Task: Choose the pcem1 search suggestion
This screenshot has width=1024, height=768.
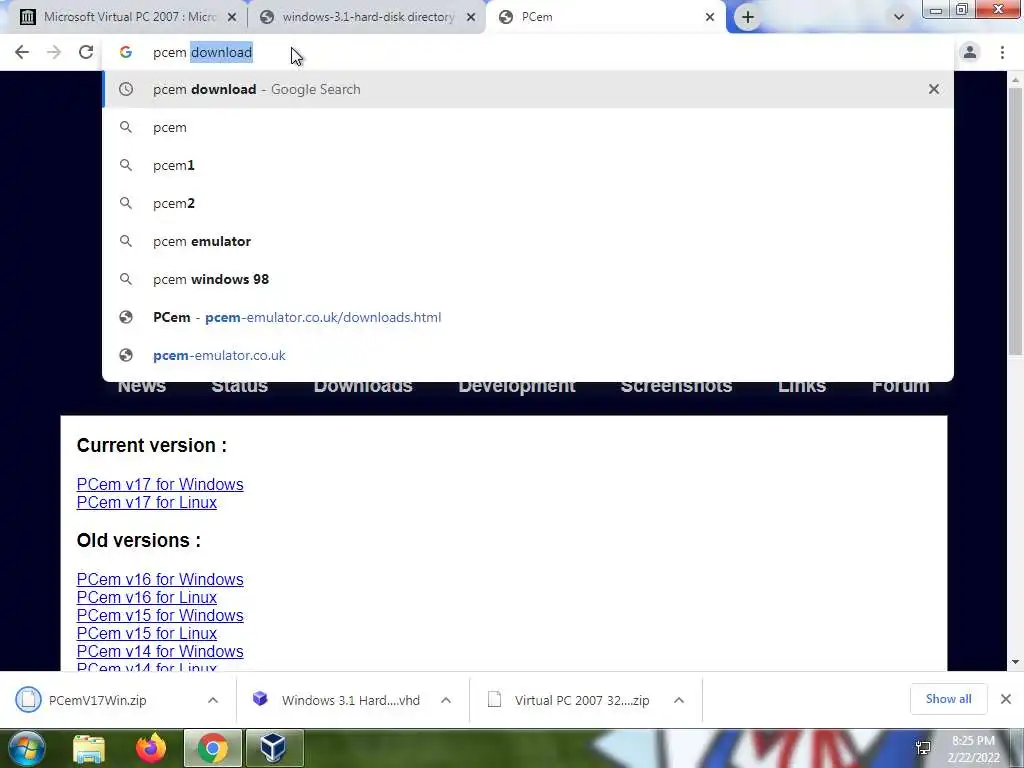Action: [x=528, y=165]
